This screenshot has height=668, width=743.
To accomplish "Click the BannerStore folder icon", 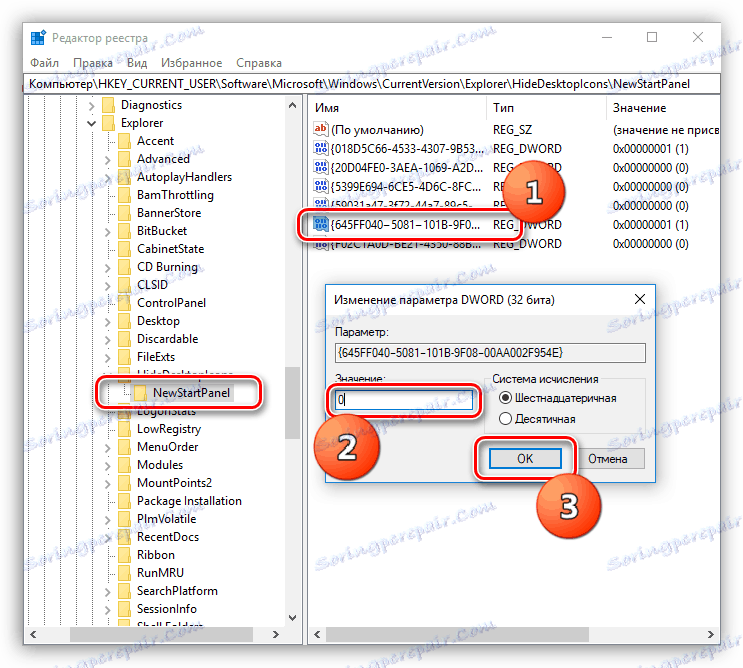I will coord(125,213).
